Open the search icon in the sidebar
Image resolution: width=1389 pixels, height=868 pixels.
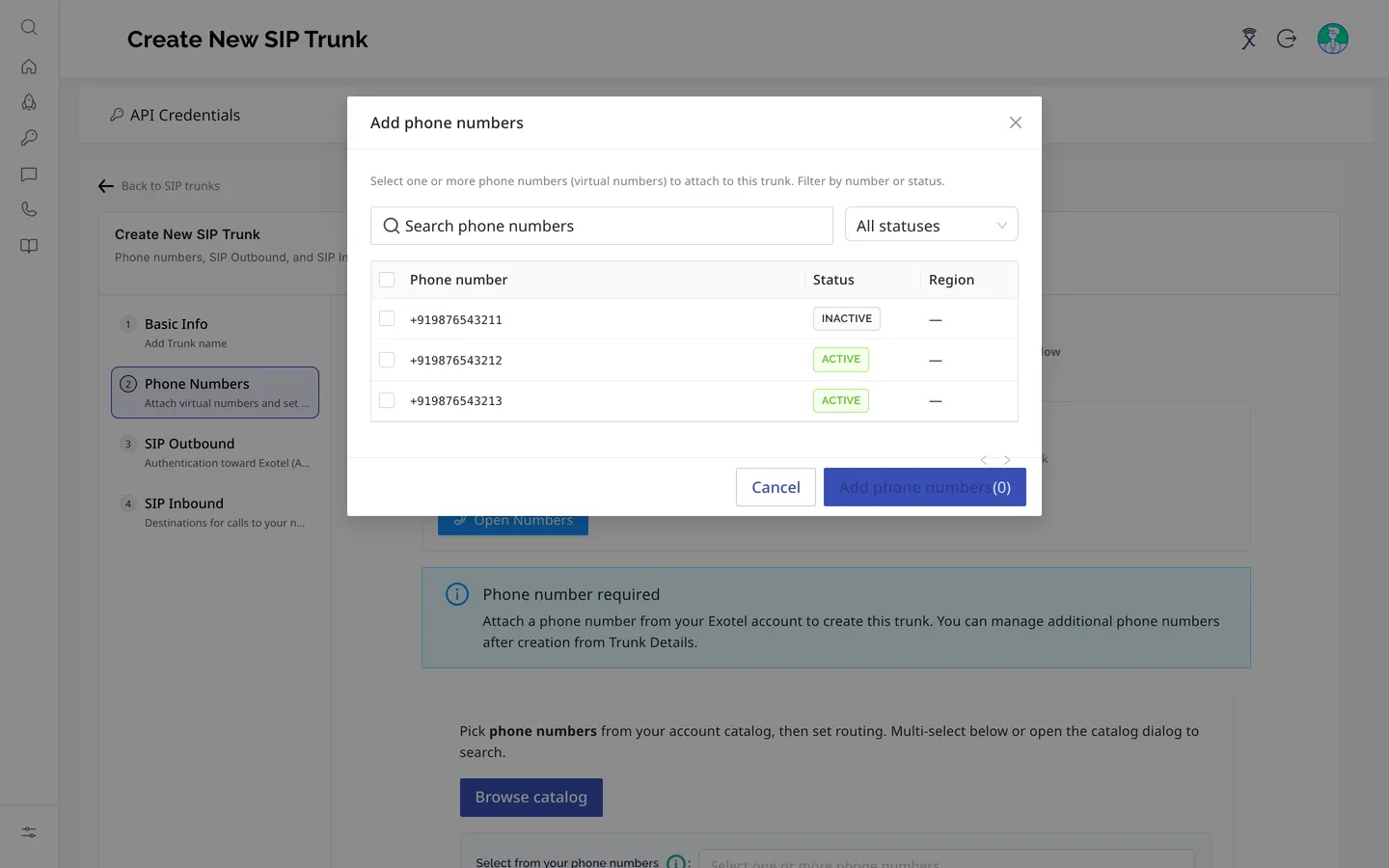click(29, 28)
